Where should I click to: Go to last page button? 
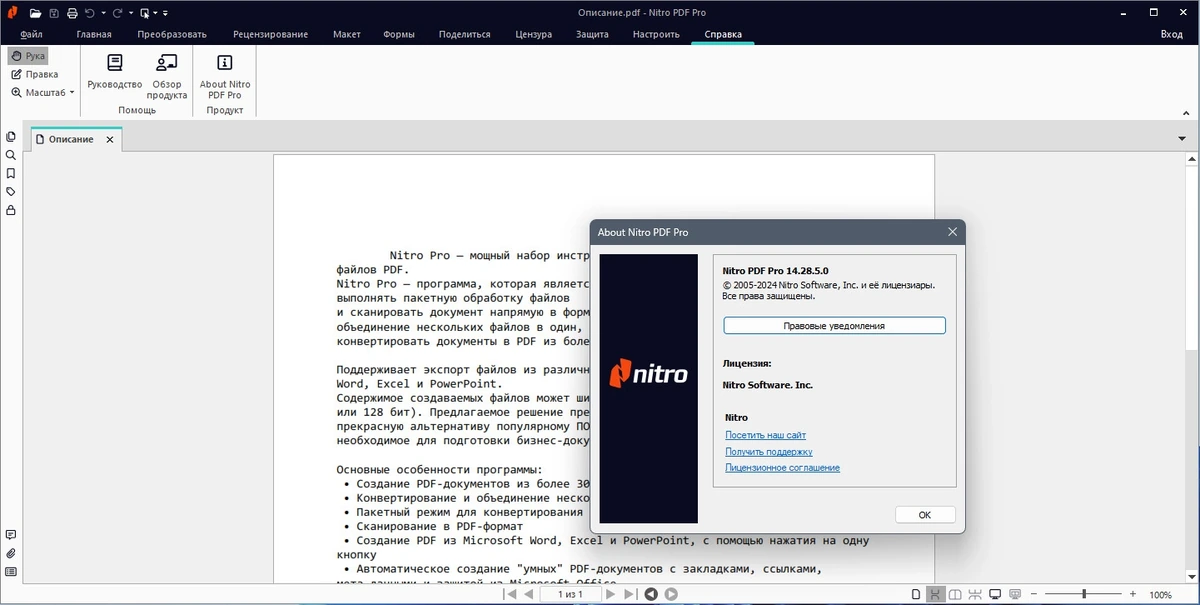coord(630,594)
